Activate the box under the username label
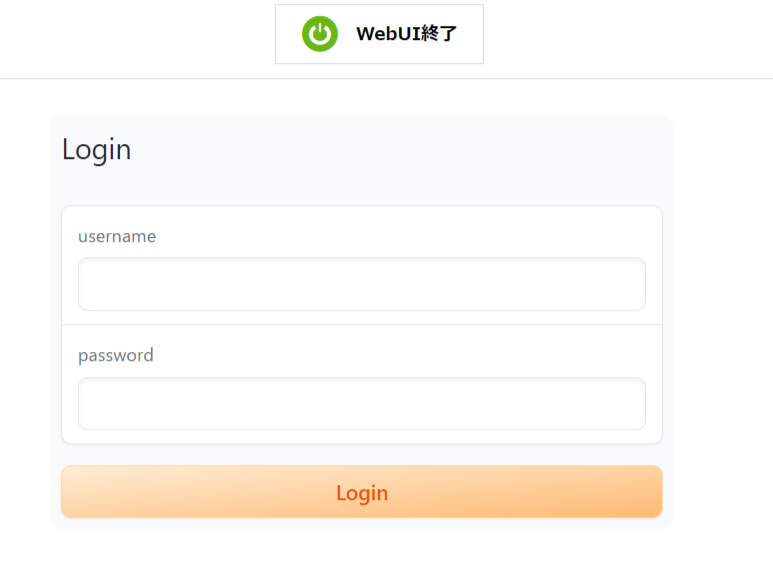Screen dimensions: 773x580 [x=362, y=284]
